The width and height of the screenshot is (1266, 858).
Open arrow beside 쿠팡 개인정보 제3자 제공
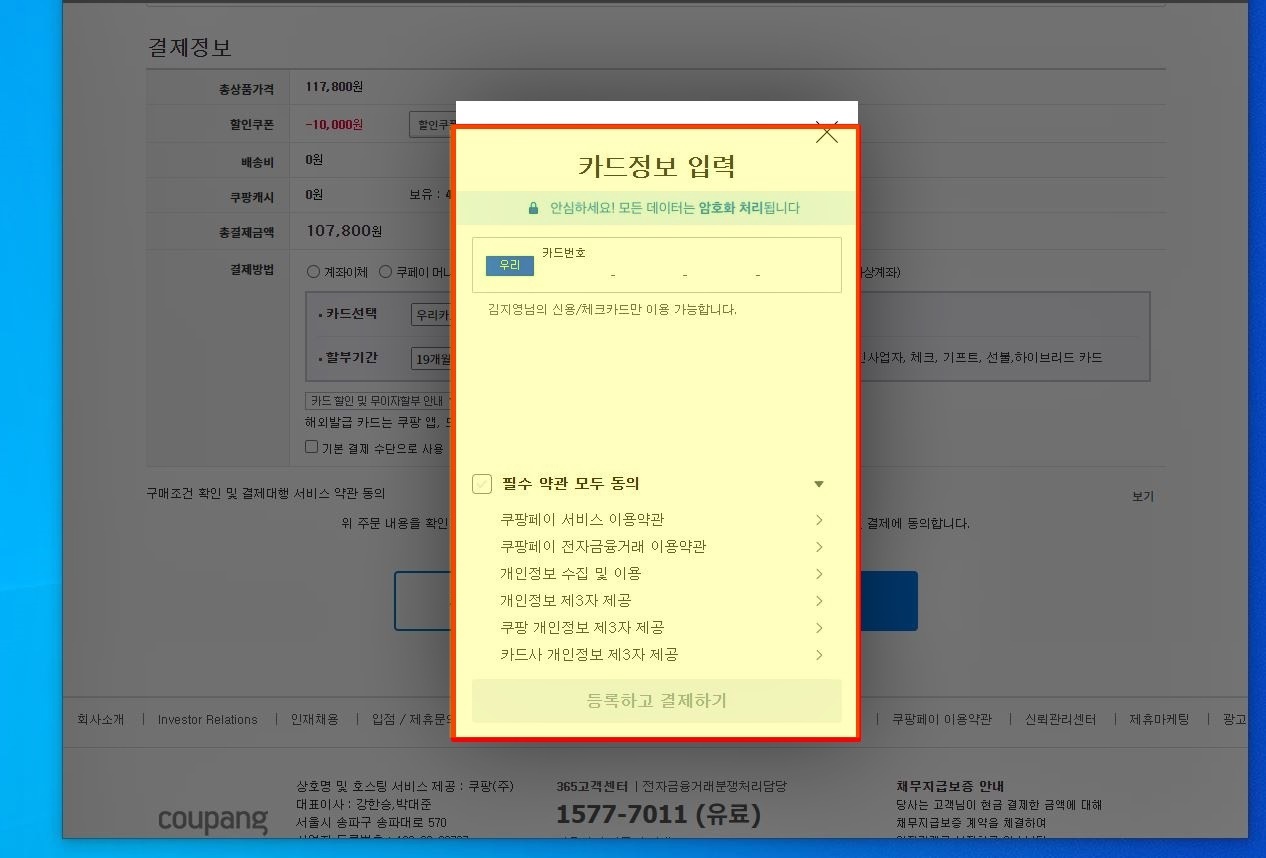(x=819, y=628)
